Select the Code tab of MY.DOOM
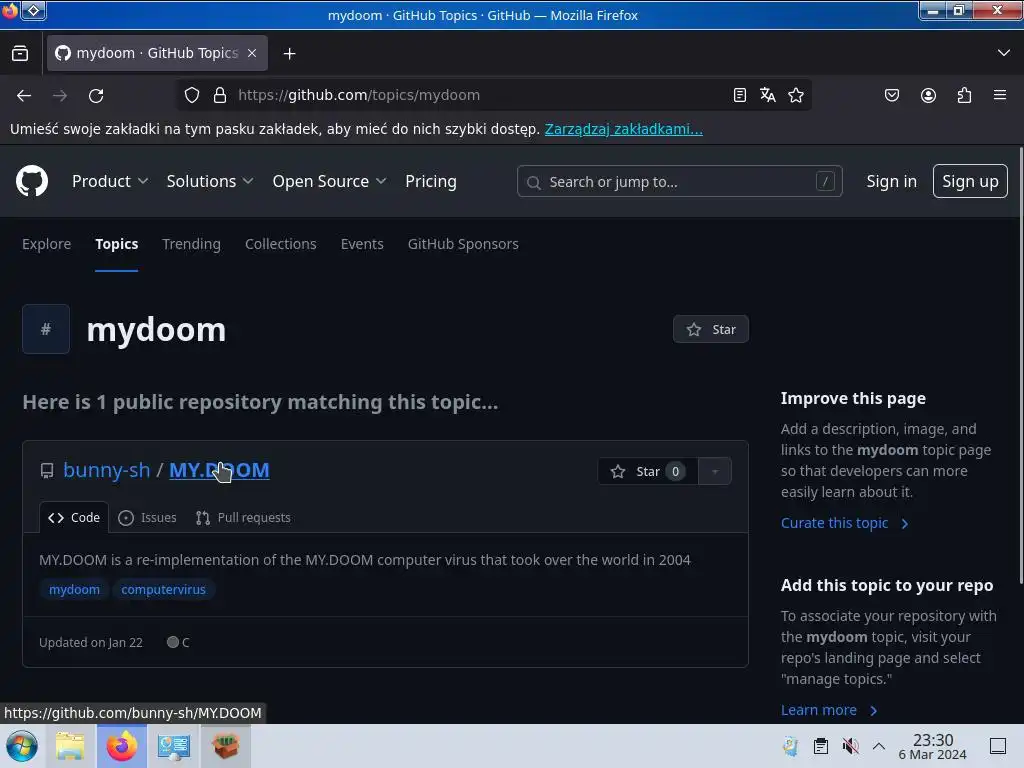The height and width of the screenshot is (768, 1024). pyautogui.click(x=74, y=518)
